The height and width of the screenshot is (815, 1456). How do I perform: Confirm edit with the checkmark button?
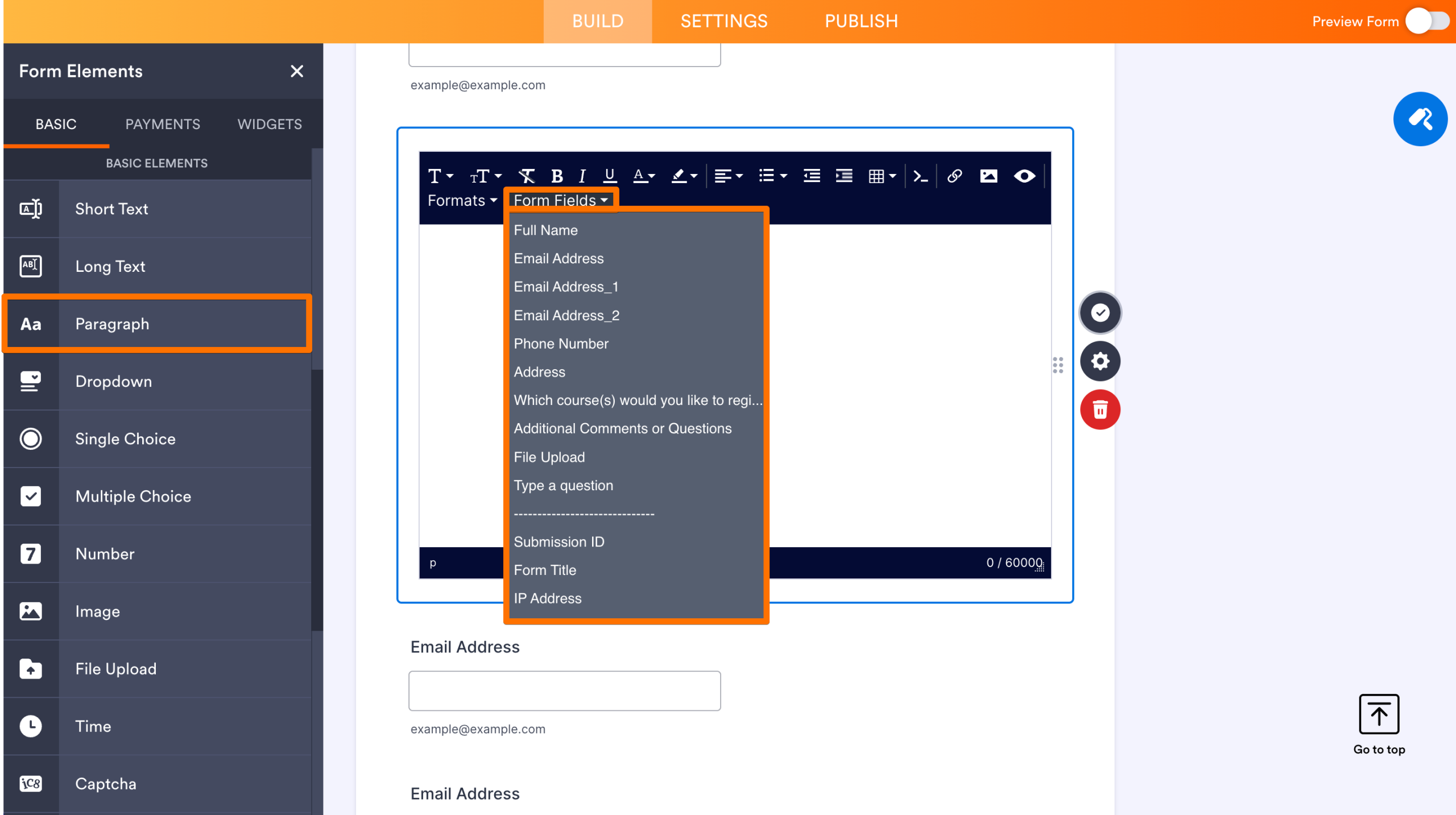1100,312
